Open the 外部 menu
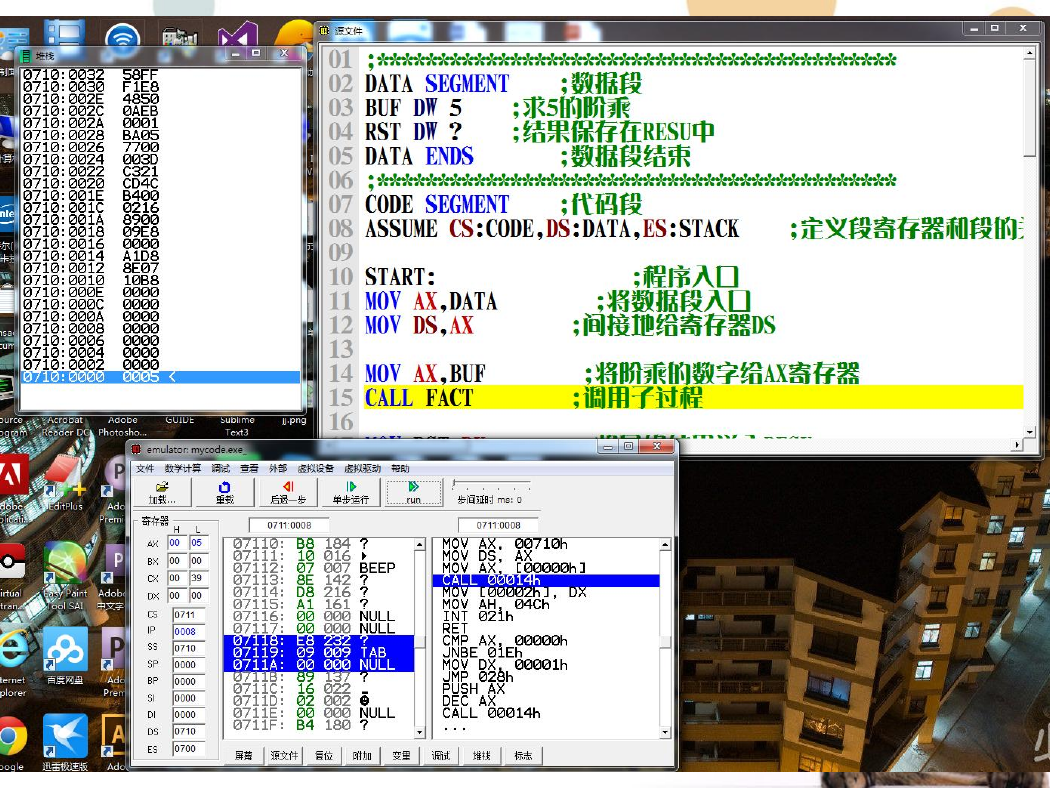The width and height of the screenshot is (1050, 788). coord(278,469)
